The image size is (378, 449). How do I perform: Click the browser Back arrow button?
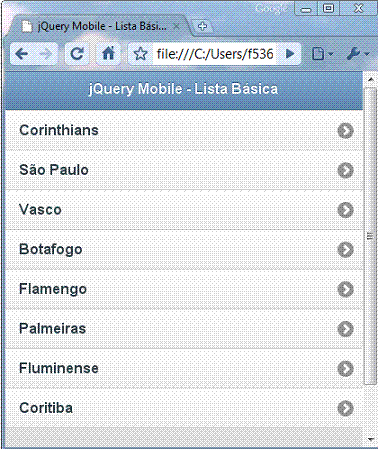[x=22, y=54]
